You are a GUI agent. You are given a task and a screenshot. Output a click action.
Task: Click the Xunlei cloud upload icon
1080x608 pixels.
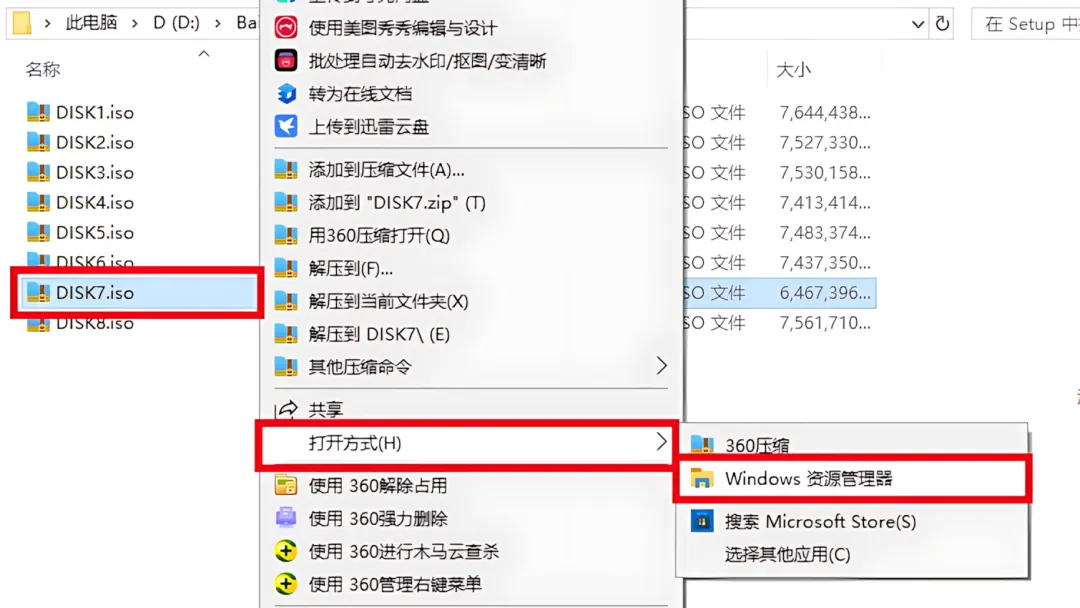coord(286,126)
